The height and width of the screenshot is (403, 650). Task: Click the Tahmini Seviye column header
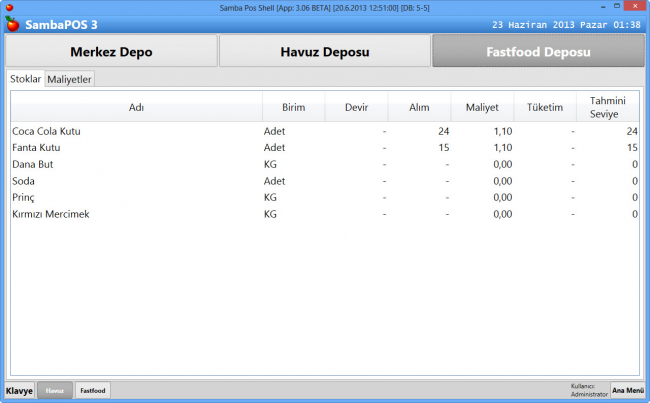(x=608, y=107)
